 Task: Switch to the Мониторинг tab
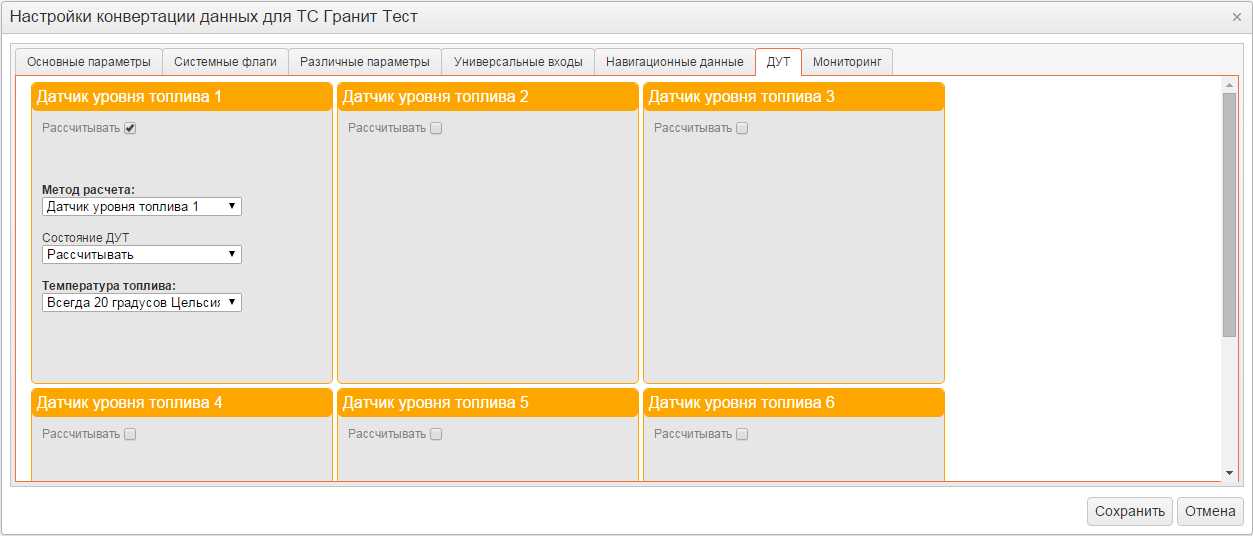point(847,62)
